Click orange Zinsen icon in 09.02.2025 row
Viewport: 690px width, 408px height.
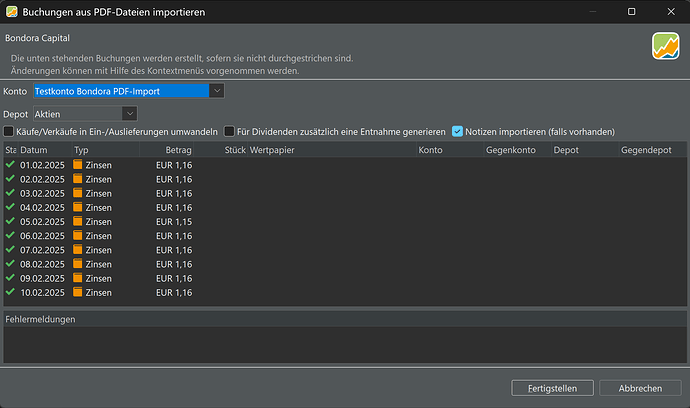[78, 278]
